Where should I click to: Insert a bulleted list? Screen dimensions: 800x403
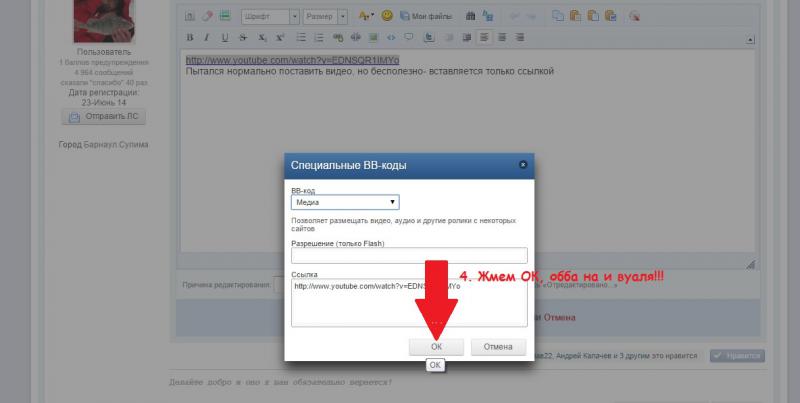point(301,37)
